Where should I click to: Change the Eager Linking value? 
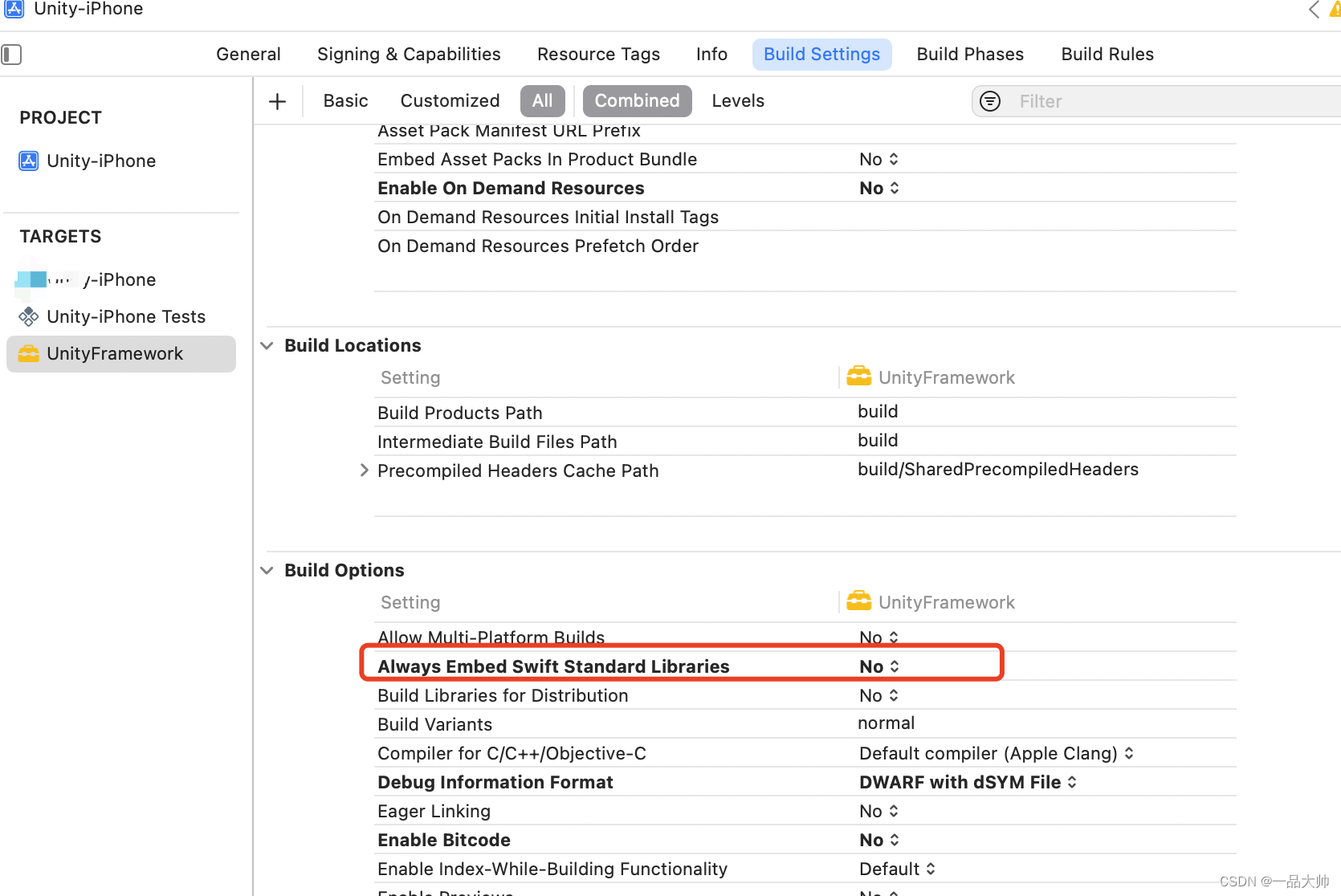tap(879, 812)
